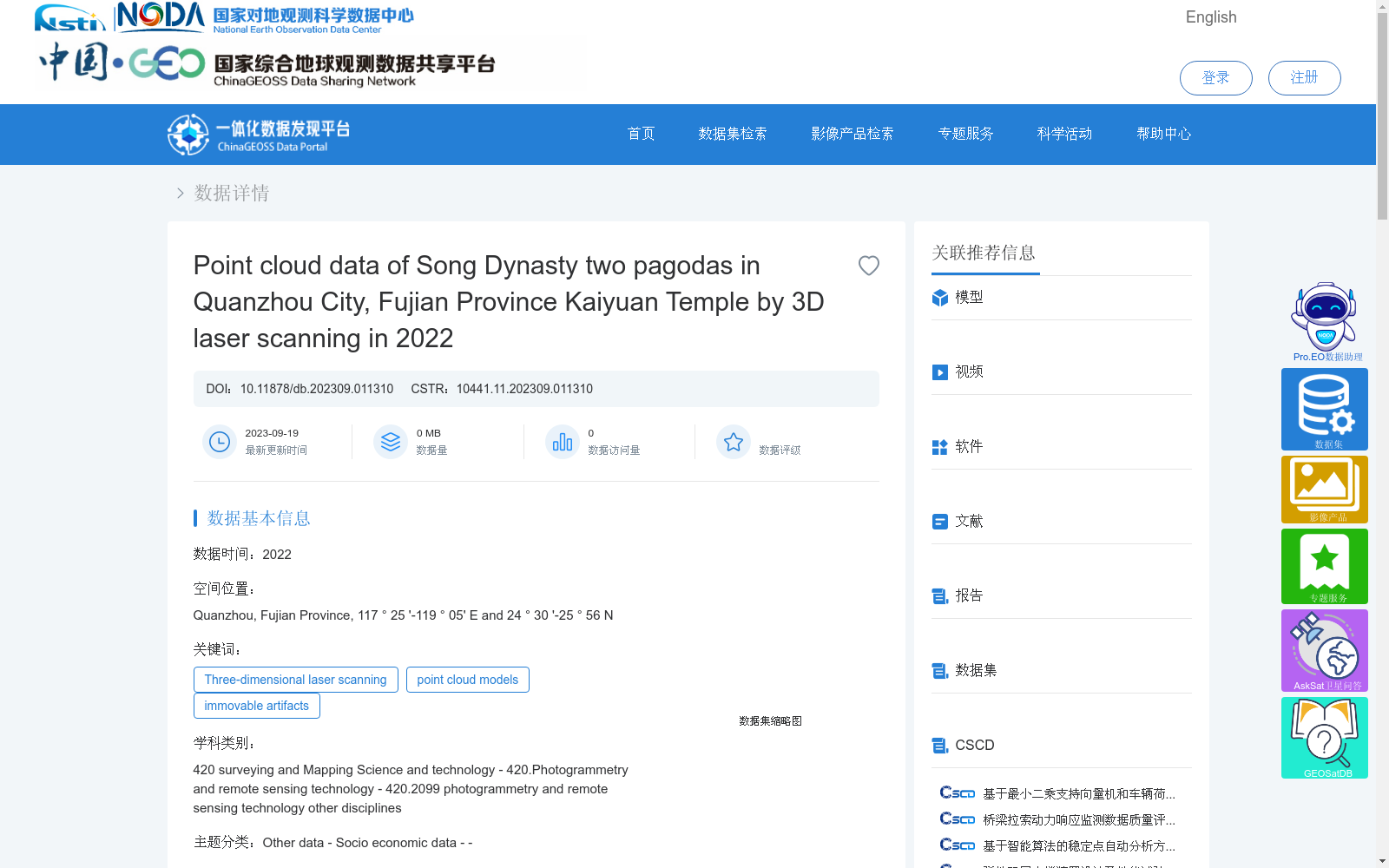The height and width of the screenshot is (868, 1389).
Task: Click the 登录 login button
Action: pos(1215,78)
